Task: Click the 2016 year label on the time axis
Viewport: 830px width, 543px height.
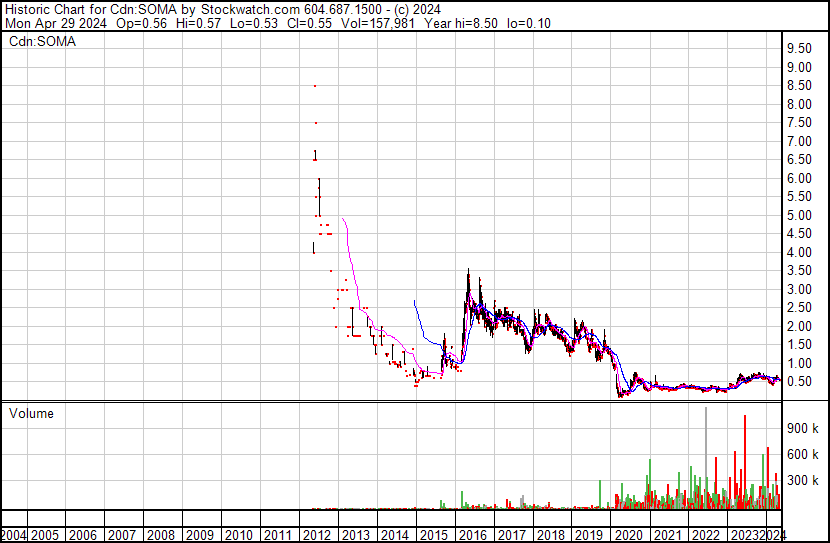Action: (472, 535)
